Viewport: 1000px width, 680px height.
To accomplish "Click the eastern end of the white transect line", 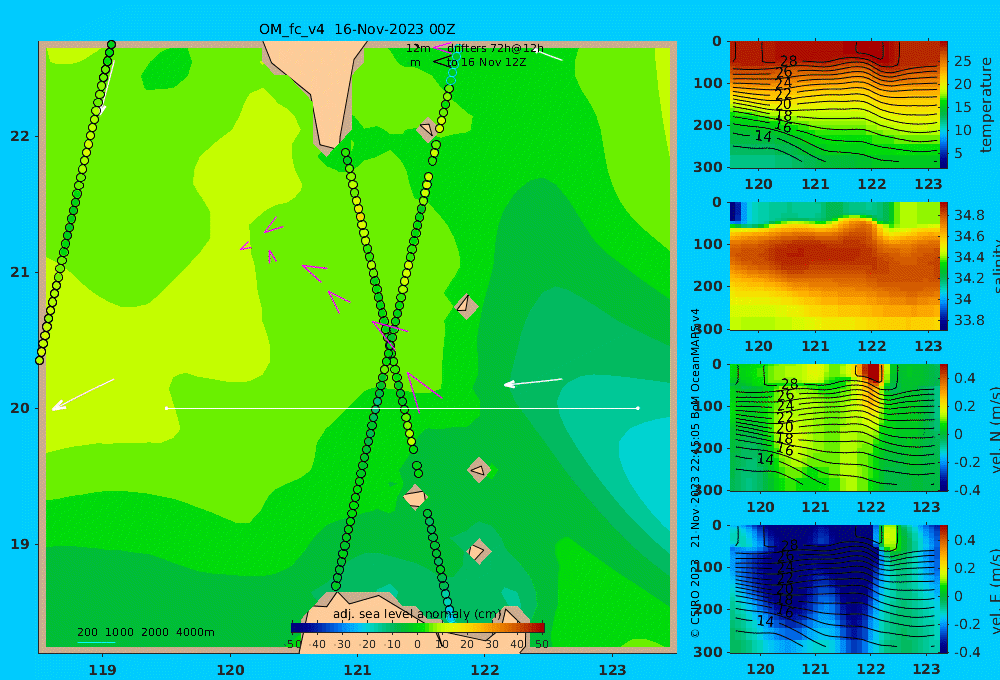I will coord(638,408).
